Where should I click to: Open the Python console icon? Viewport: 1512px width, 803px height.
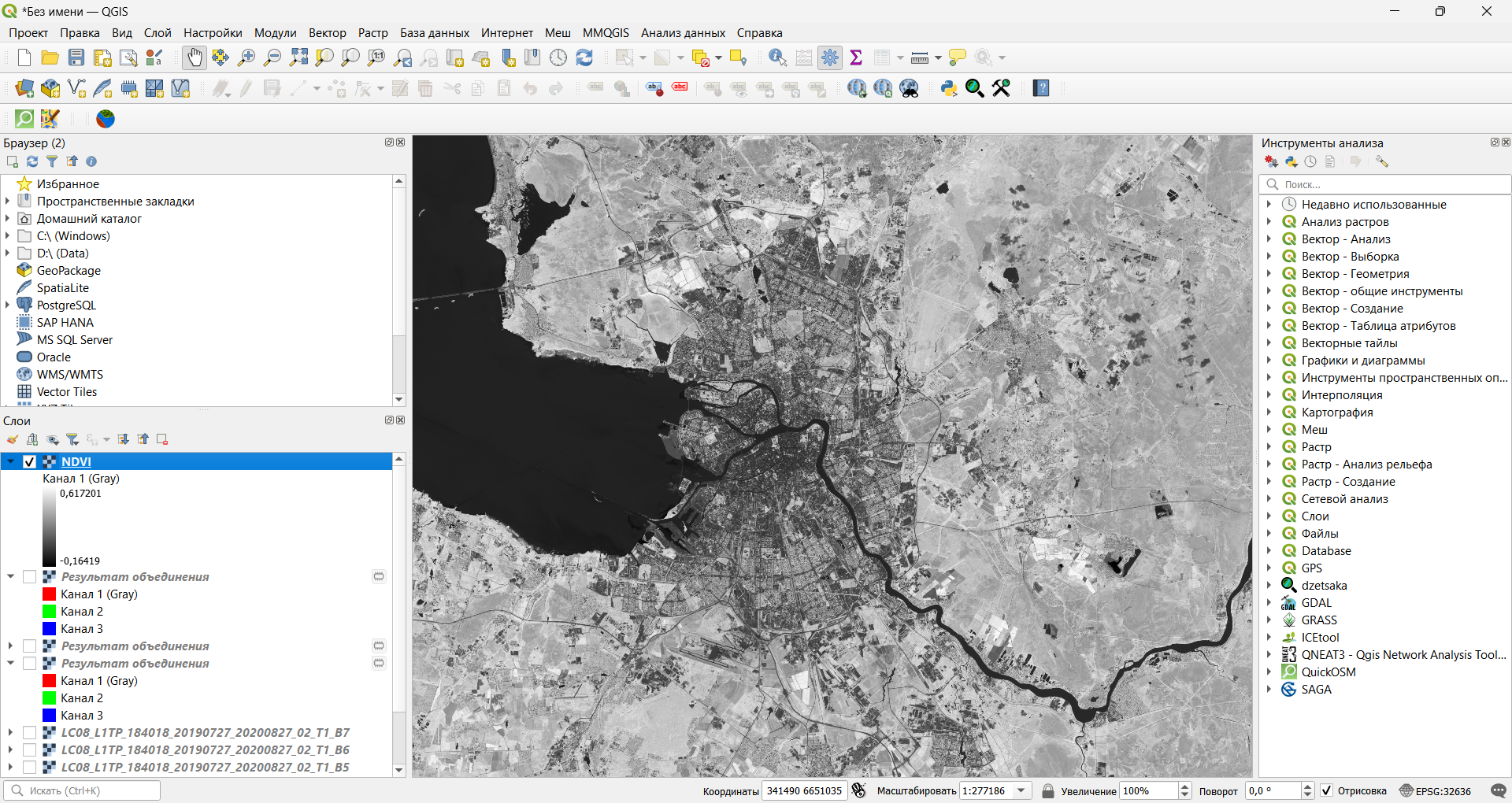949,88
